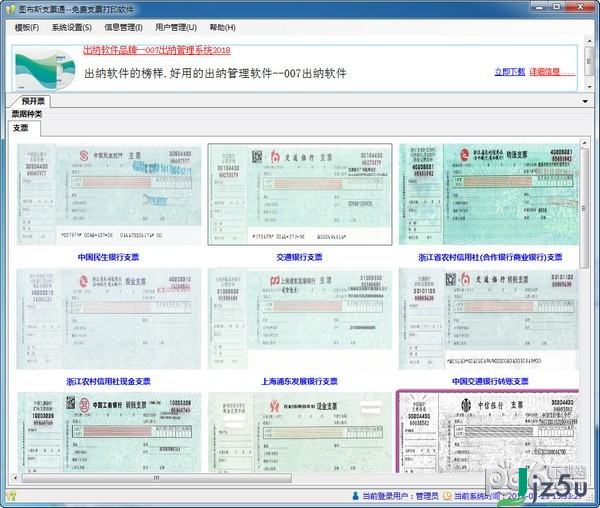Select the 中国工商银行 转账支票 thumbnail
The height and width of the screenshot is (508, 600).
pos(109,432)
